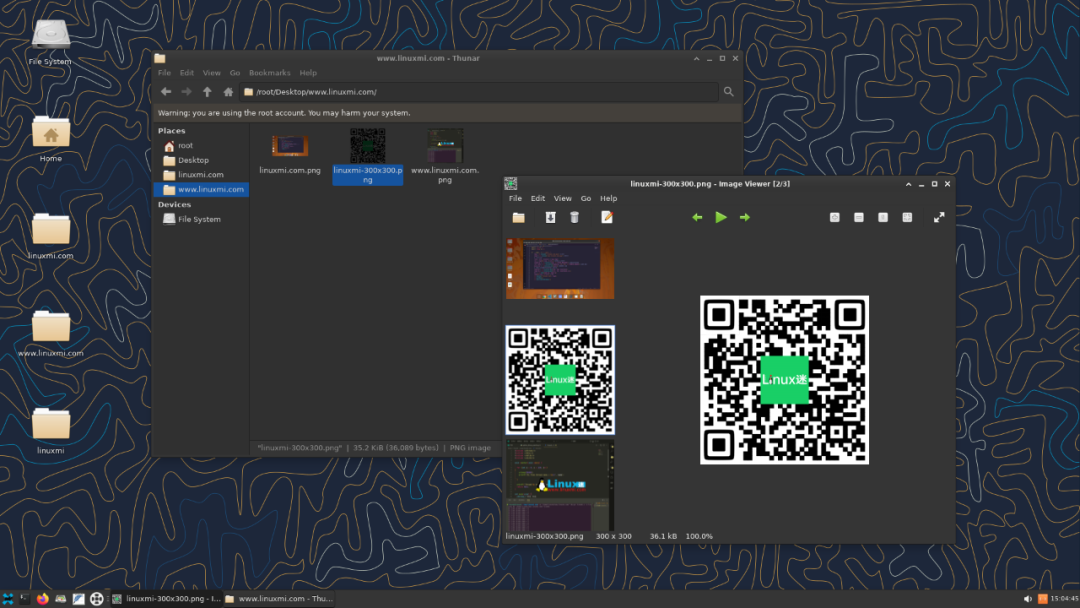This screenshot has height=608, width=1080.
Task: Zoom in on the QR code
Action: (x=834, y=217)
